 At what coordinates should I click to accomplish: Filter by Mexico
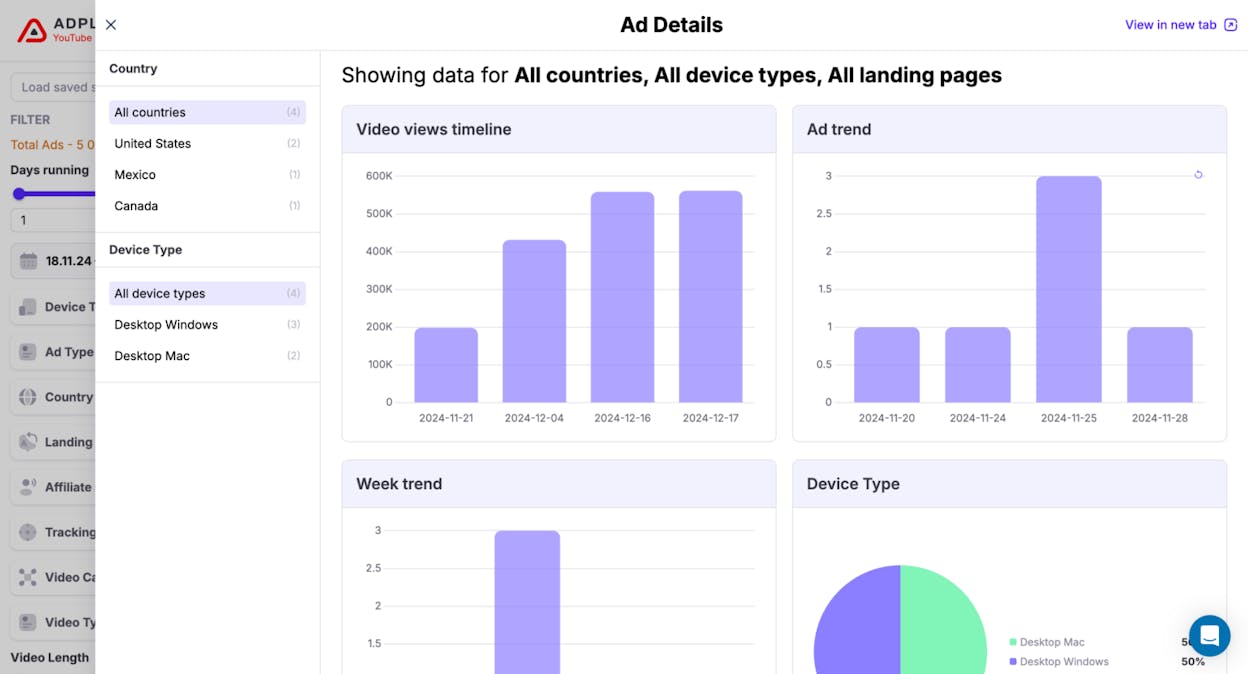tap(207, 174)
